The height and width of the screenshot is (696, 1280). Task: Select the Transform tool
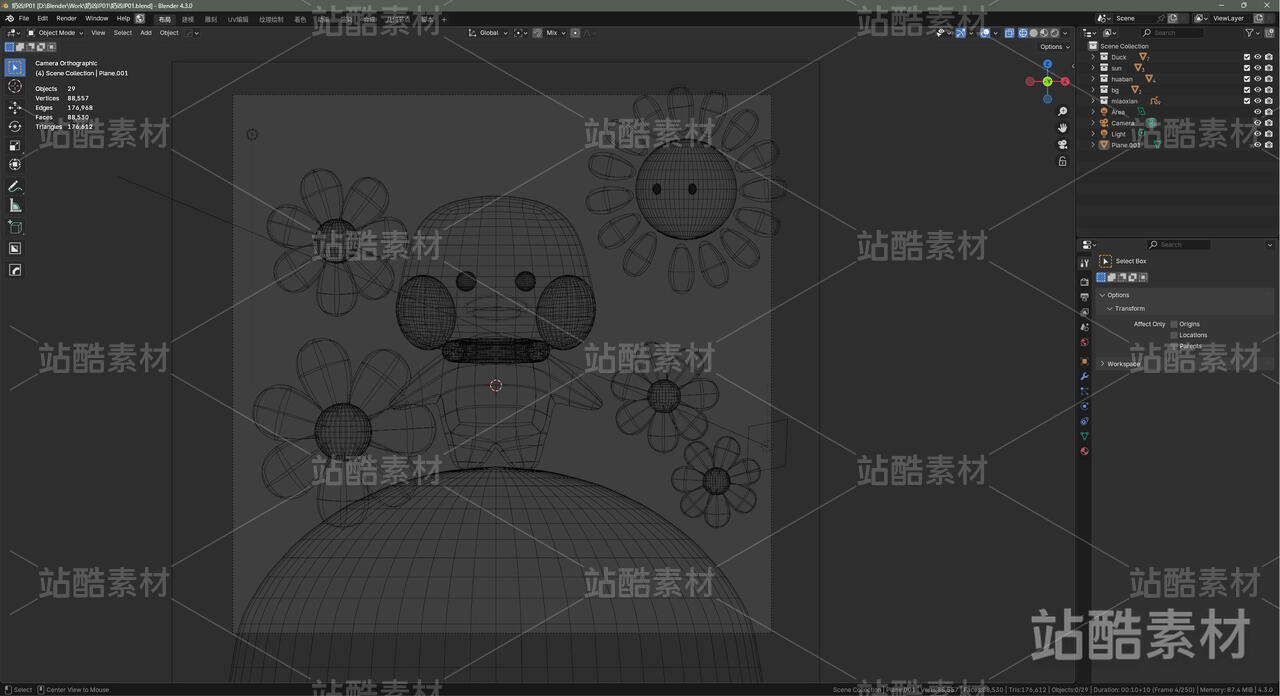click(15, 164)
